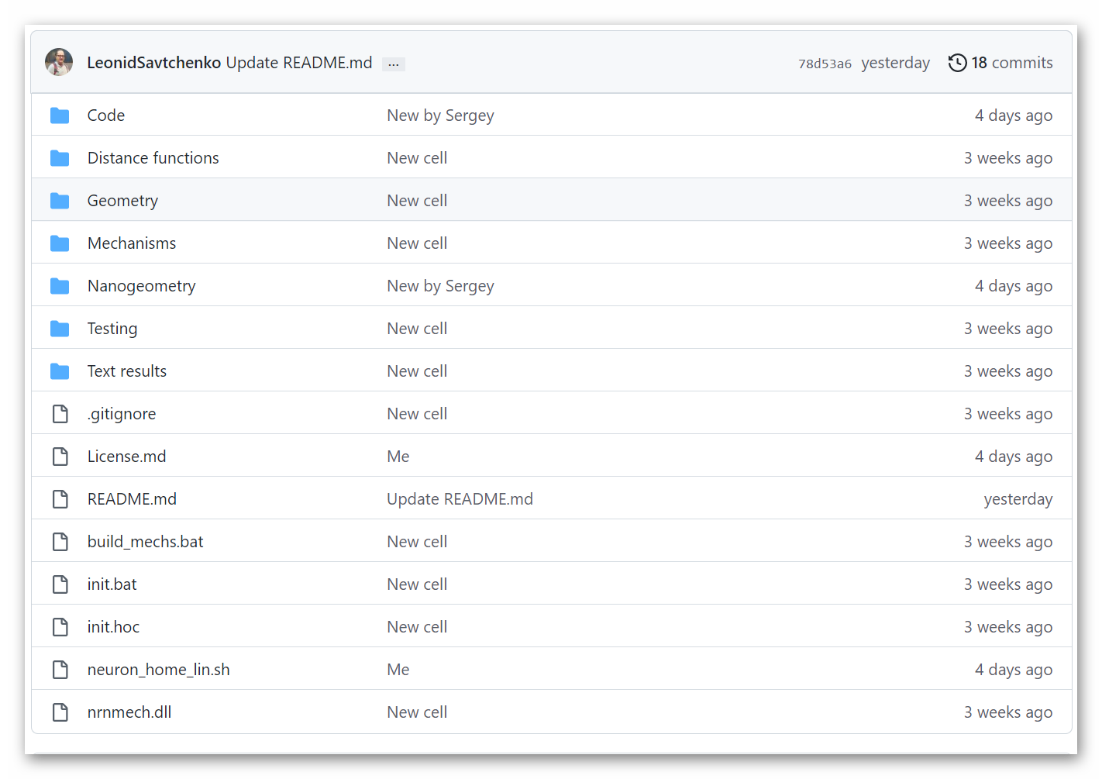Click the README.md file icon
The image size is (1102, 779).
click(x=60, y=499)
